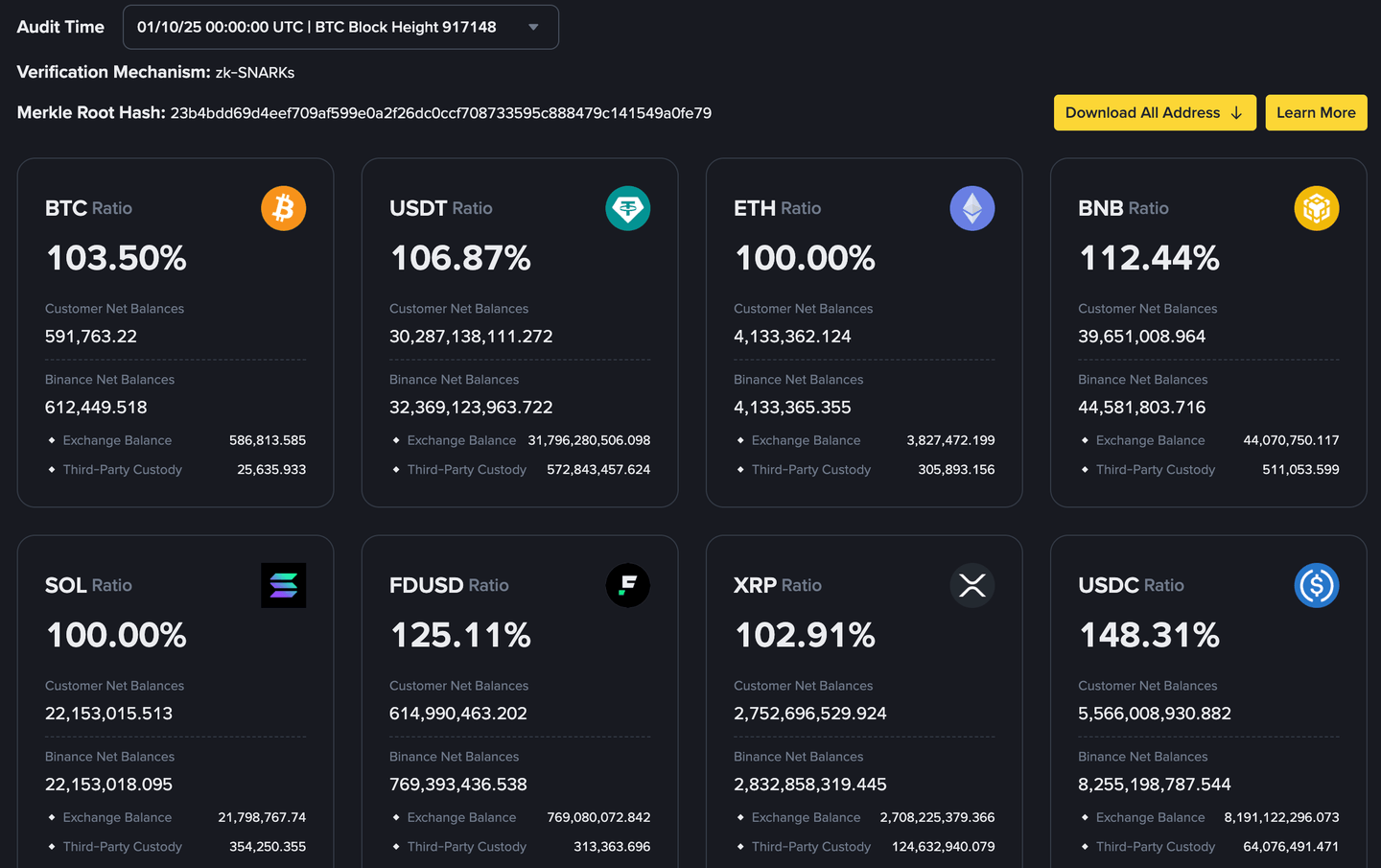1381x868 pixels.
Task: Click the USDC ratio 148.31% figure
Action: click(1149, 635)
